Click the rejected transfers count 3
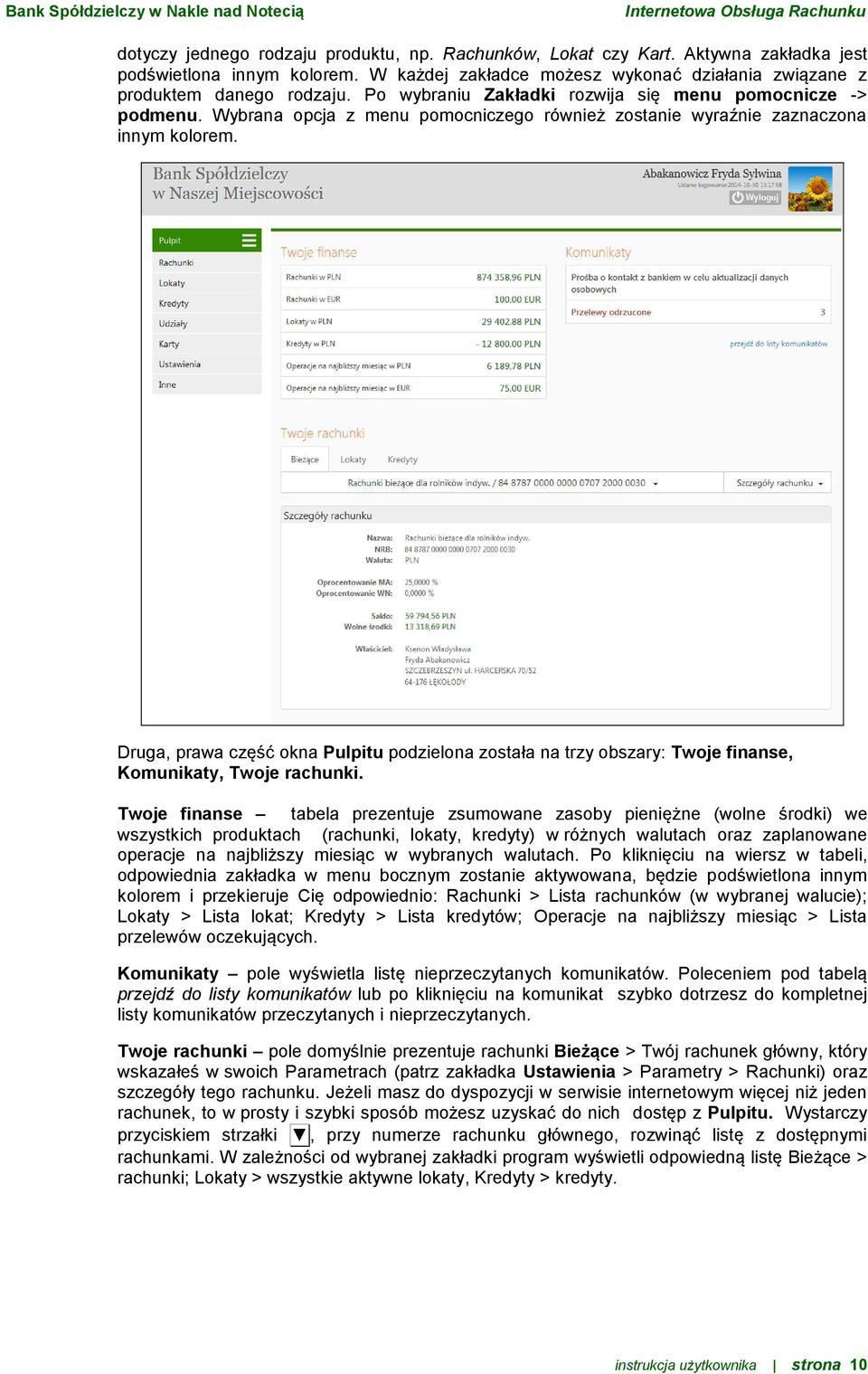 [823, 312]
